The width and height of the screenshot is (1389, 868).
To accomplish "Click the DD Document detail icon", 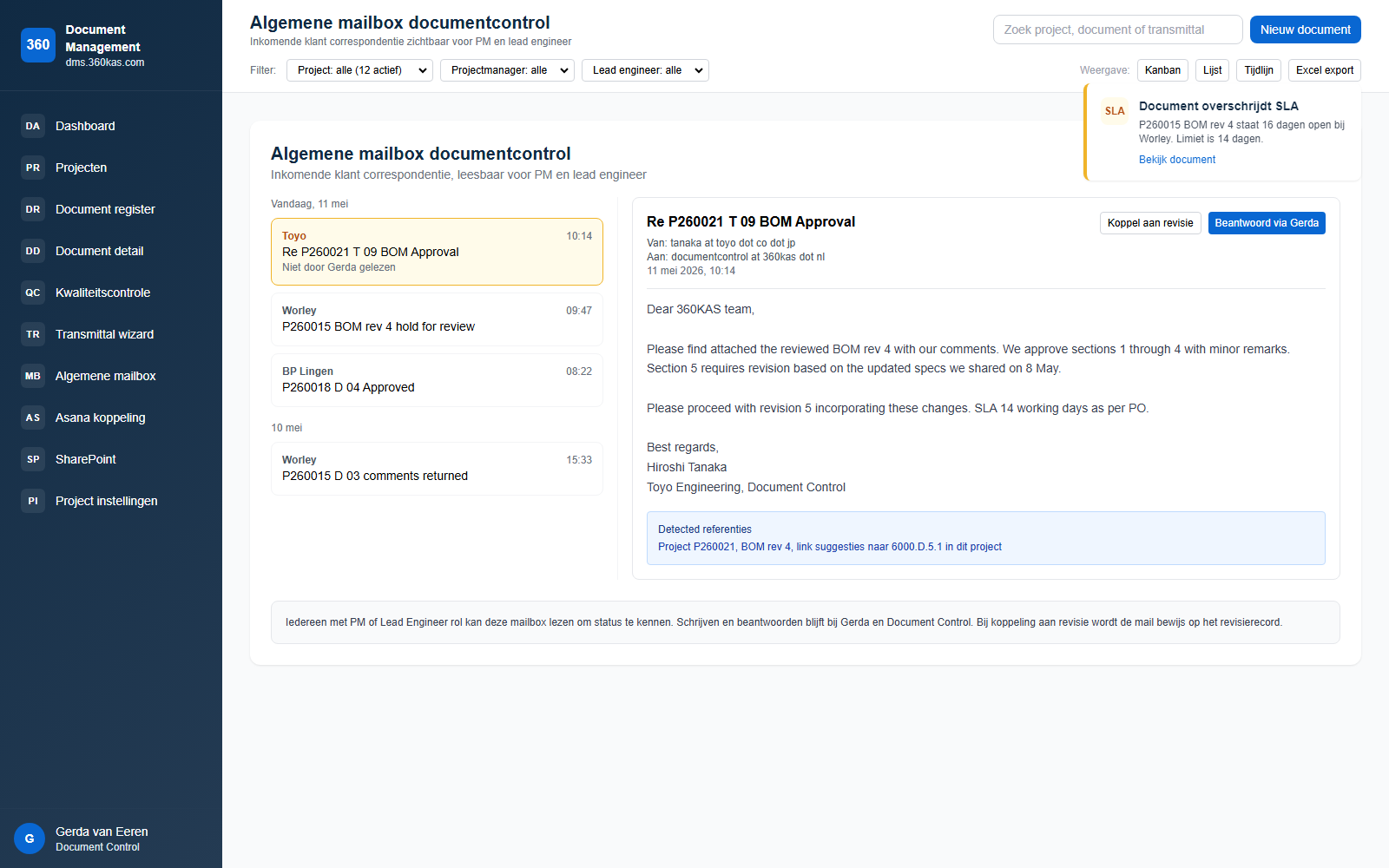I will pyautogui.click(x=33, y=251).
